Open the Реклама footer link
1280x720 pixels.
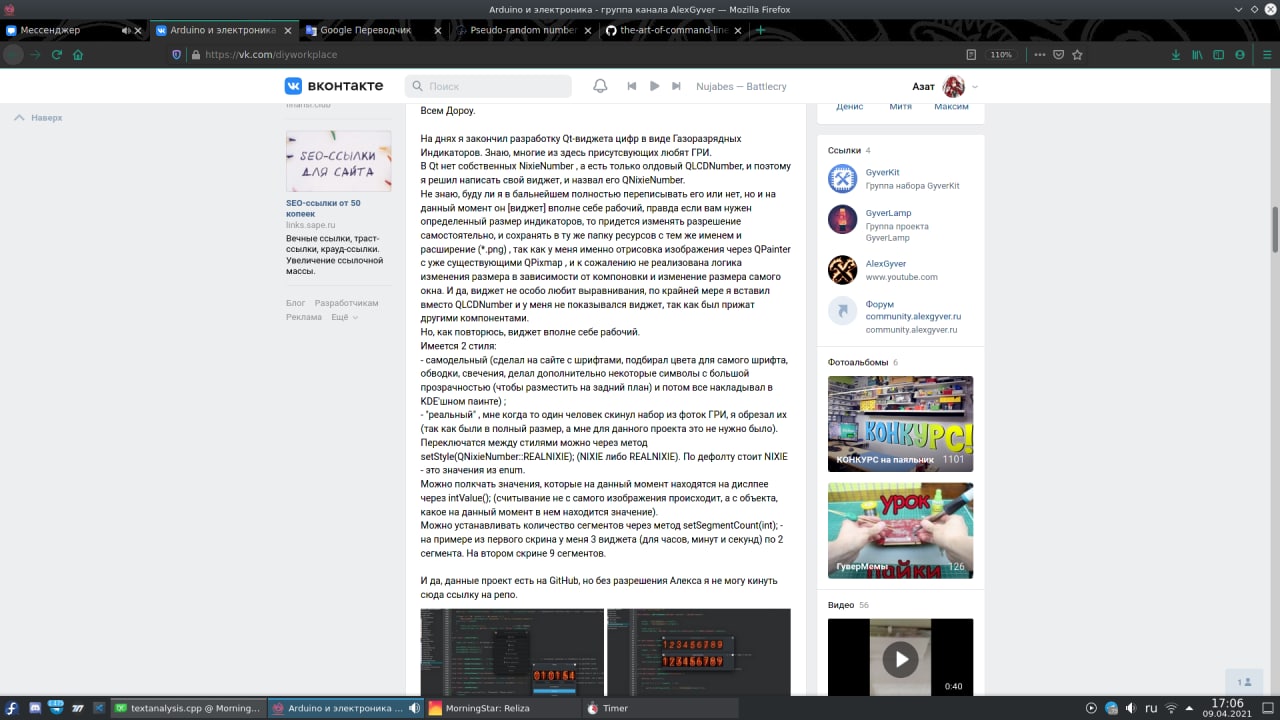(x=304, y=317)
